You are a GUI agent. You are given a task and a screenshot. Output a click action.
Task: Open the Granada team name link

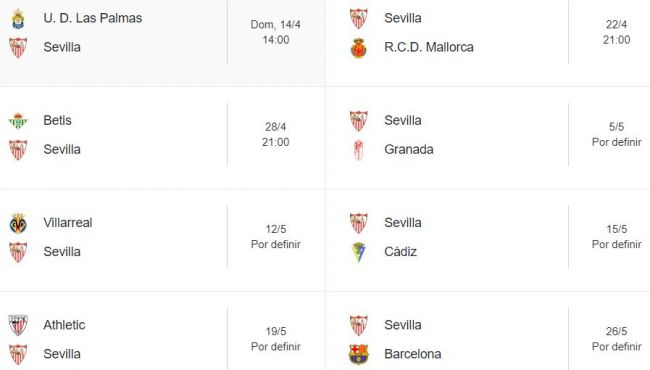tap(409, 150)
